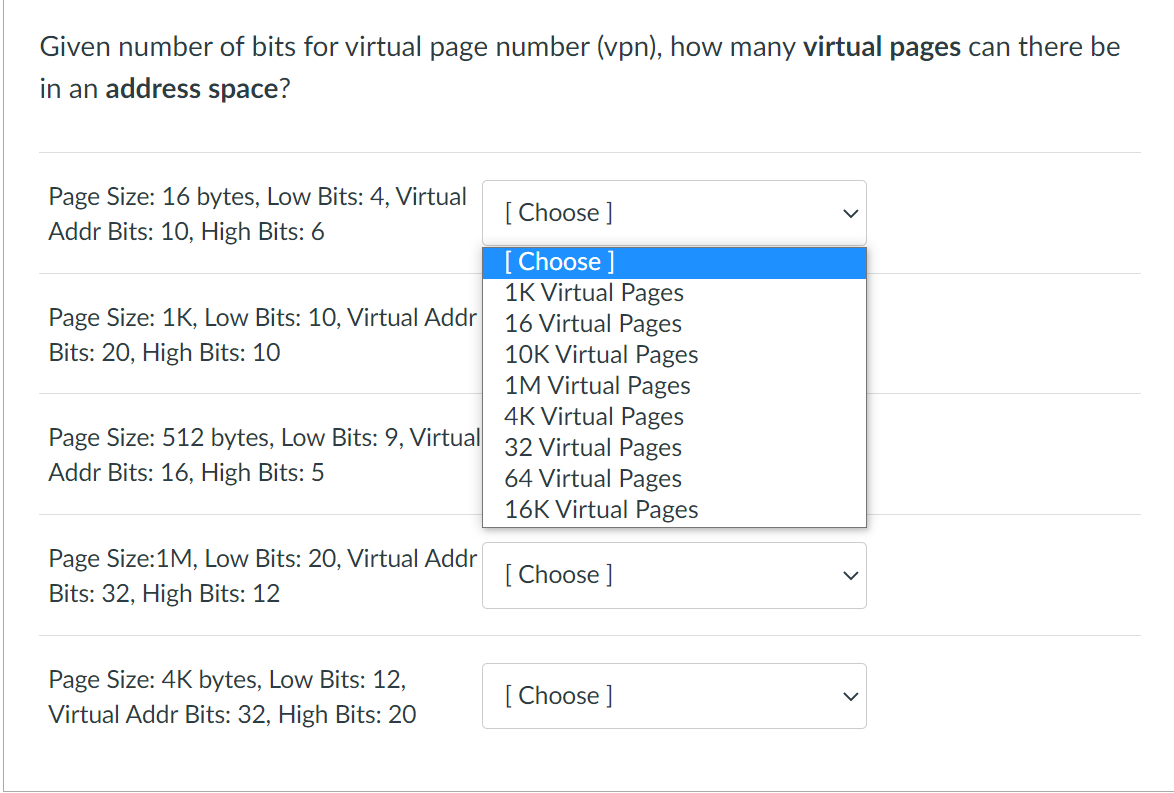Click the chevron arrow beside the fourth "[ Choose ]" box
The width and height of the screenshot is (1174, 793).
849,576
